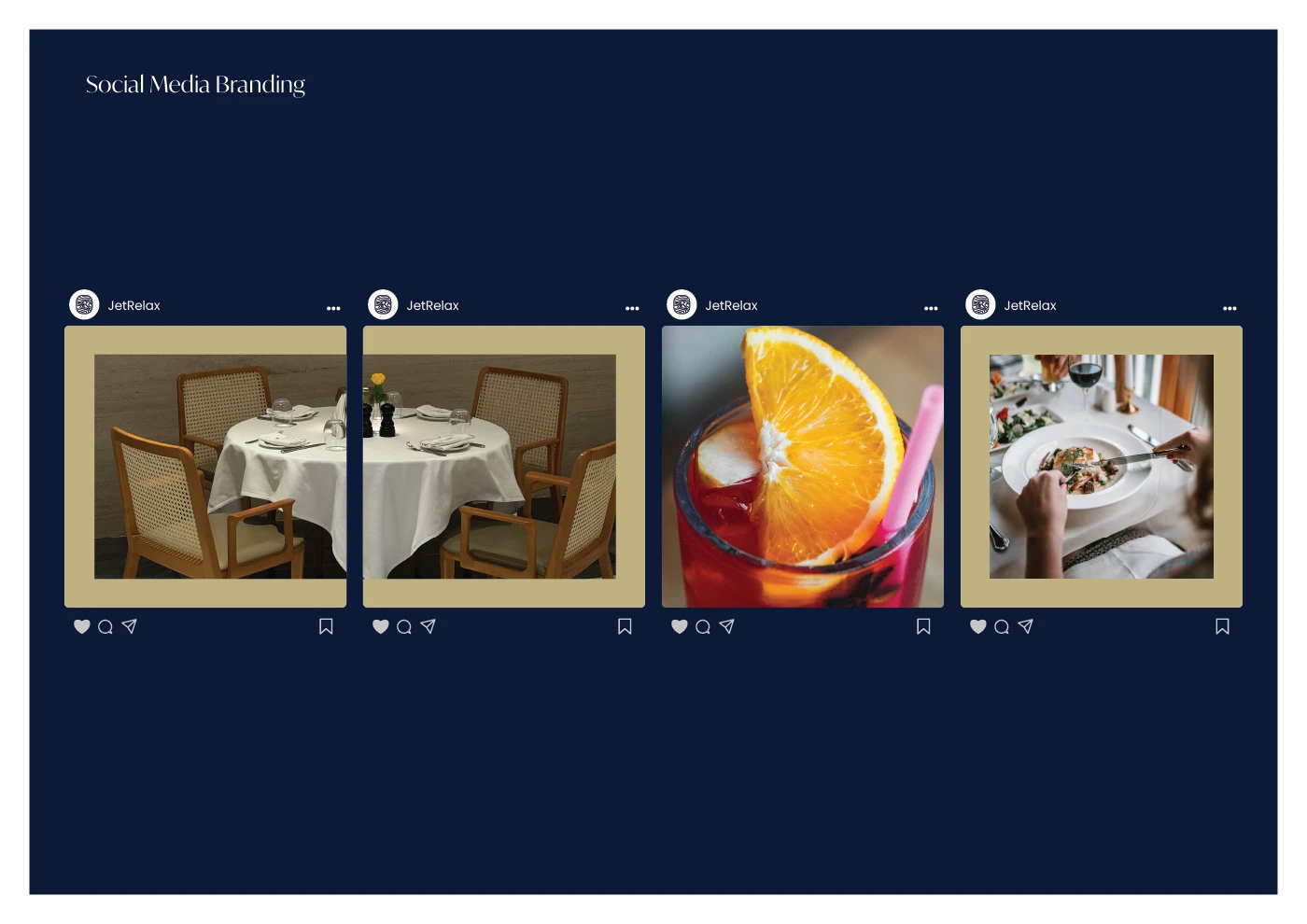Save the second post using bookmark icon
The image size is (1307, 924).
[x=625, y=626]
